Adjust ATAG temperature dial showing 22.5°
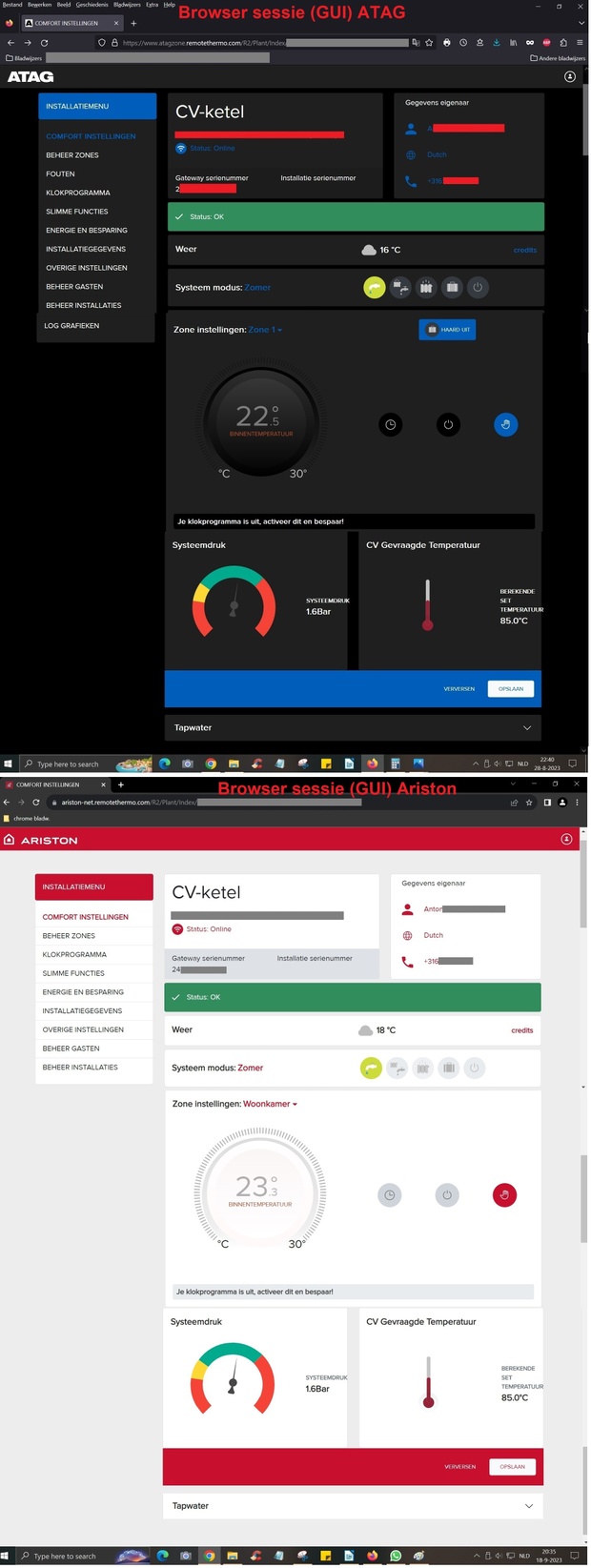 (259, 417)
